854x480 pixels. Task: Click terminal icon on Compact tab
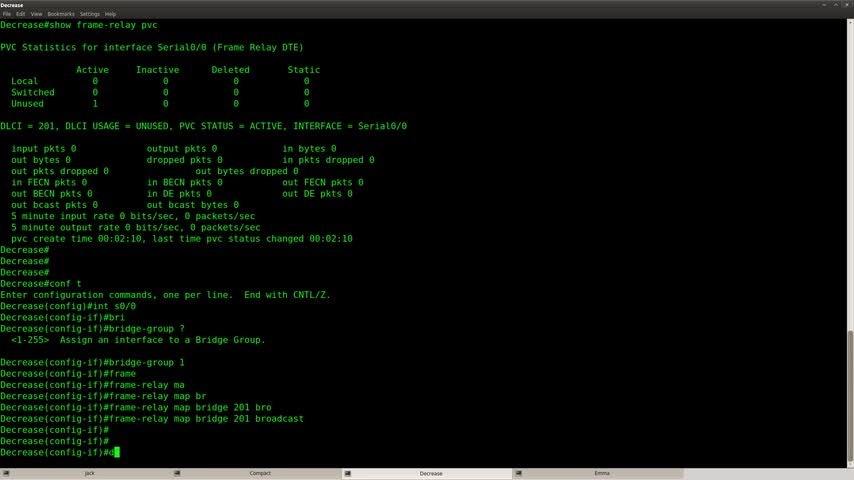(177, 473)
